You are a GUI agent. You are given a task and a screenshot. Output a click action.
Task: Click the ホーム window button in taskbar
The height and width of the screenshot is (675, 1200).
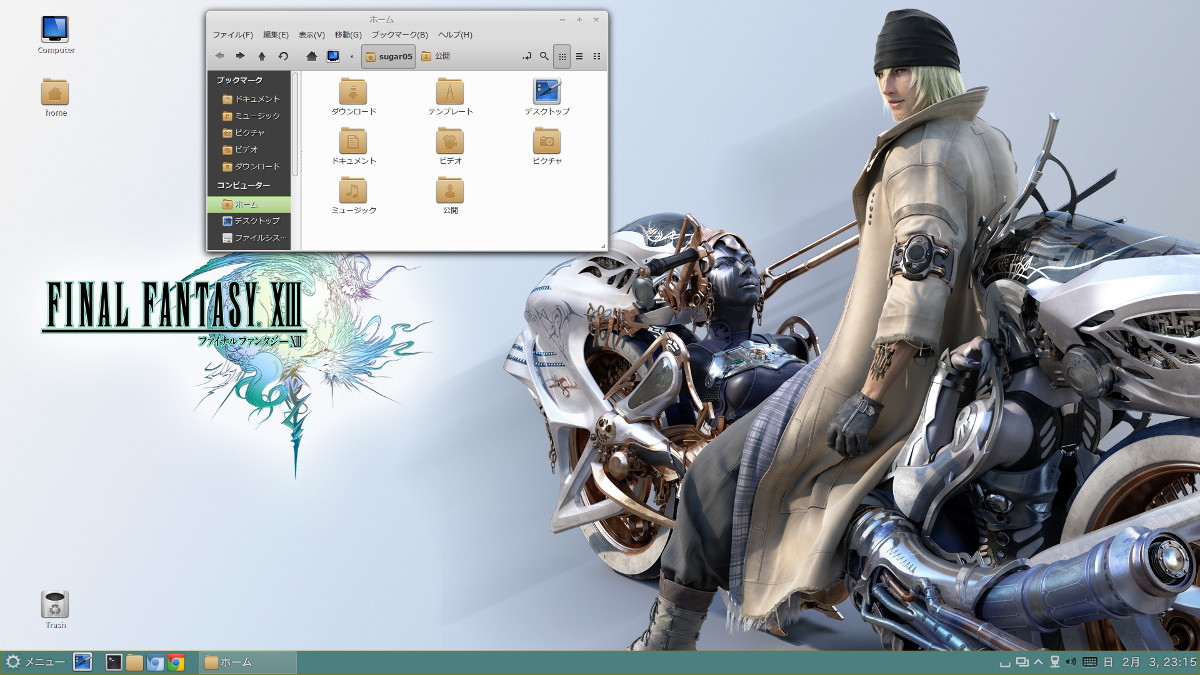click(x=248, y=662)
